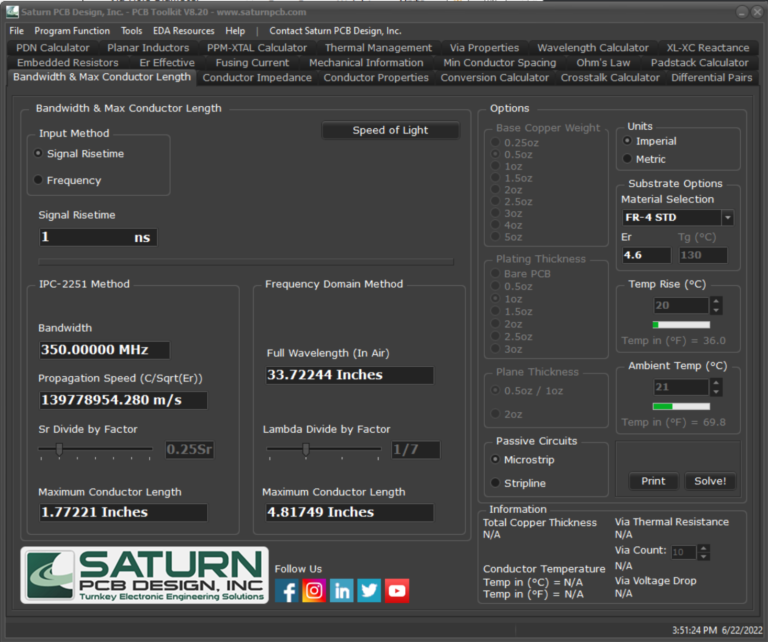The image size is (768, 642).
Task: Expand the Material Selection dropdown
Action: pos(727,218)
